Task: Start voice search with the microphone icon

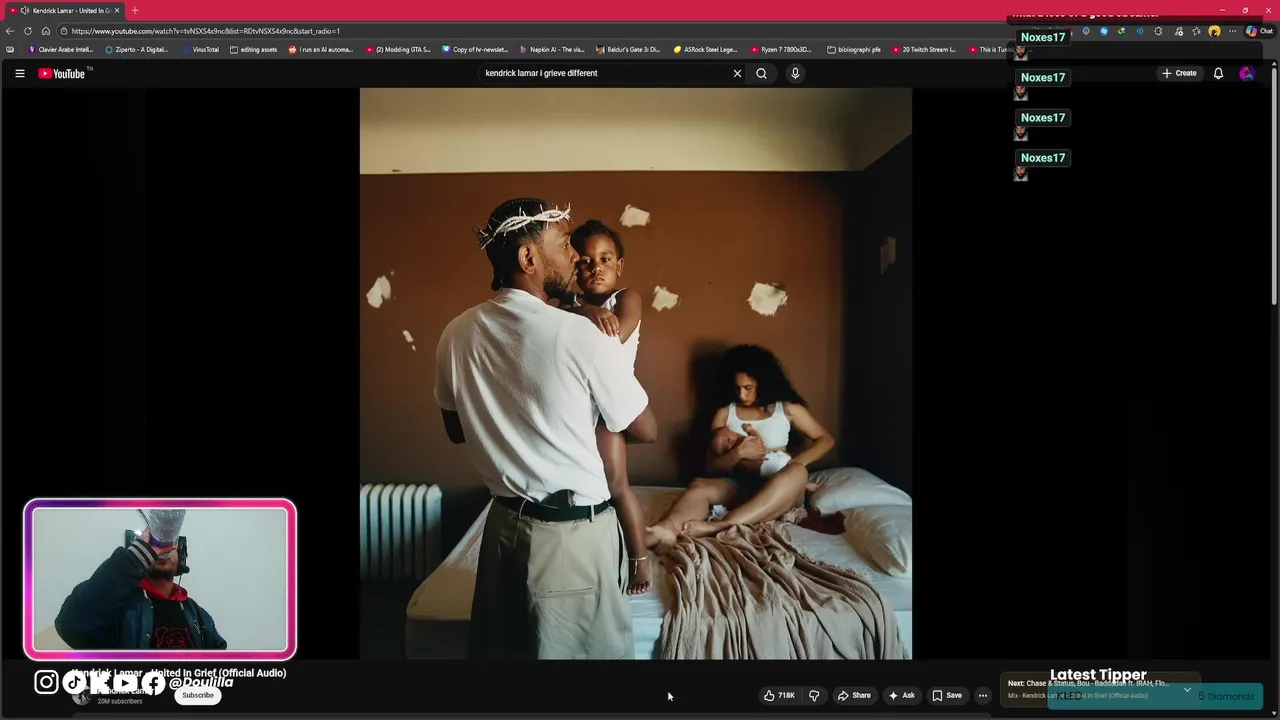Action: (795, 73)
